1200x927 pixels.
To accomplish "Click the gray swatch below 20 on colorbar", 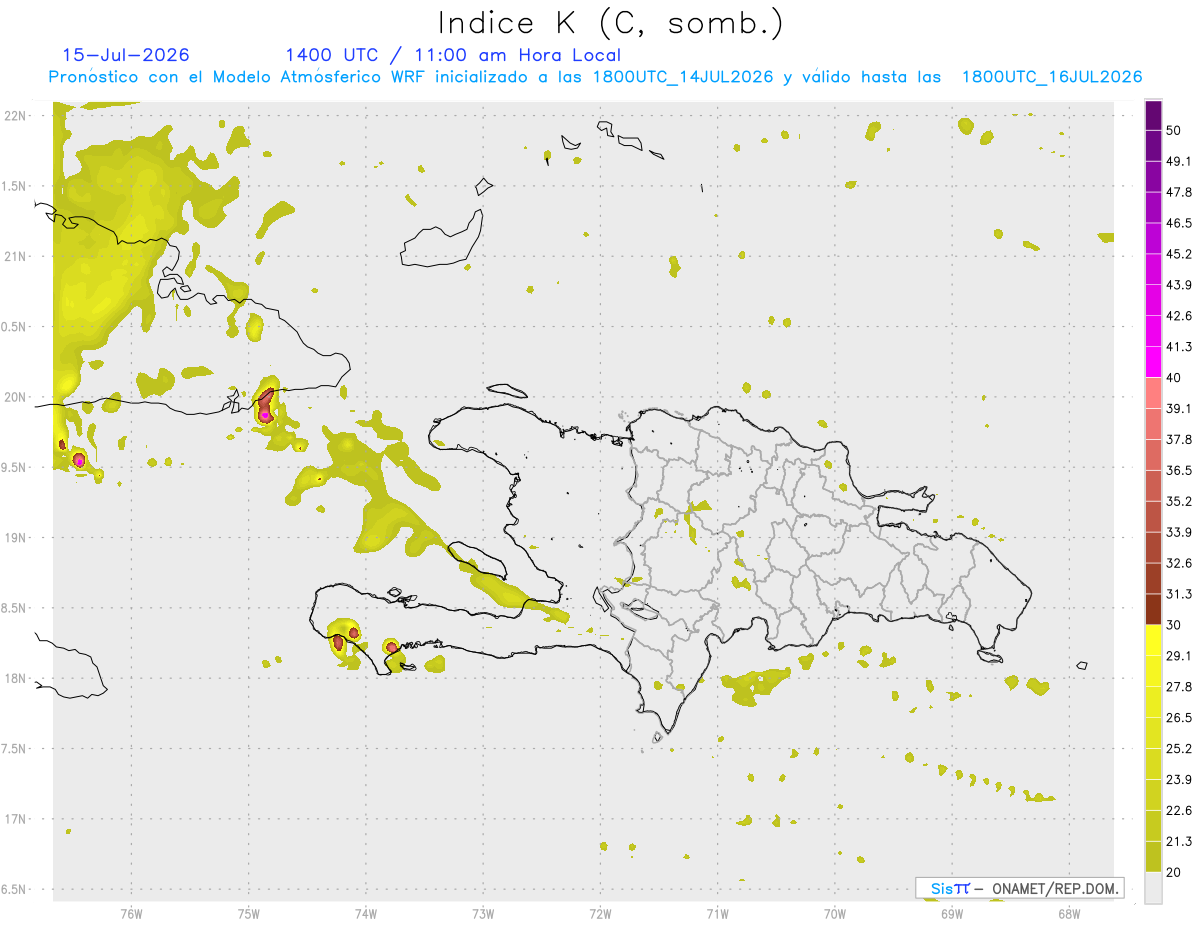I will pyautogui.click(x=1153, y=888).
